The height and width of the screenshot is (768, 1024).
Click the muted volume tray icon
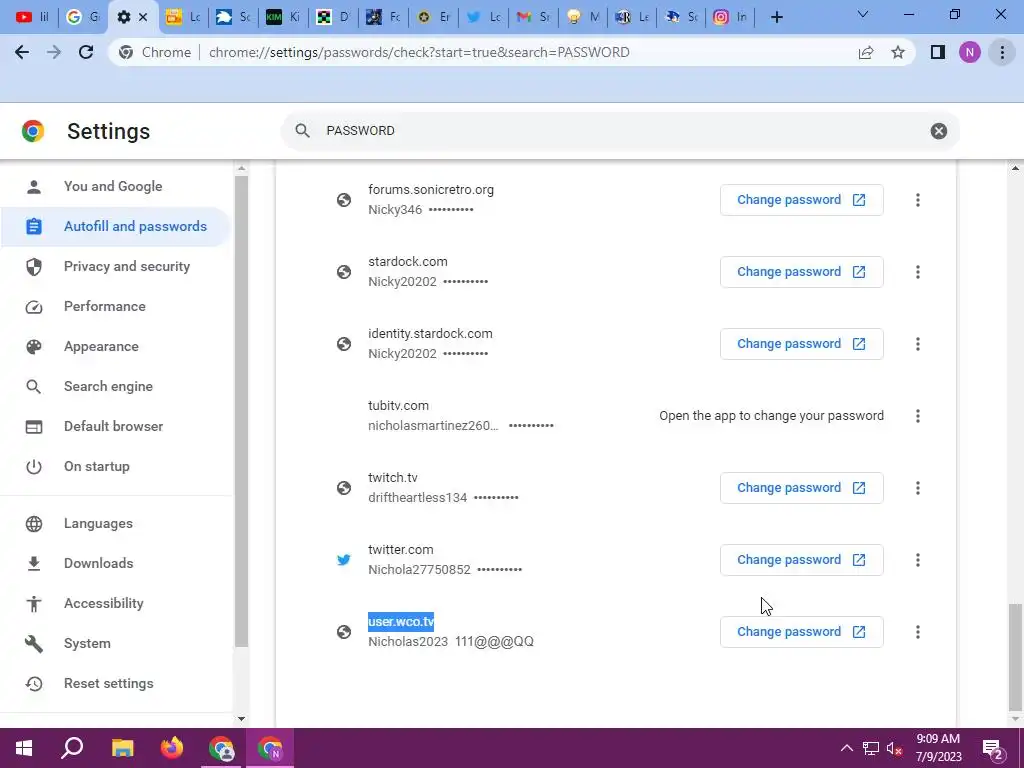coord(895,748)
